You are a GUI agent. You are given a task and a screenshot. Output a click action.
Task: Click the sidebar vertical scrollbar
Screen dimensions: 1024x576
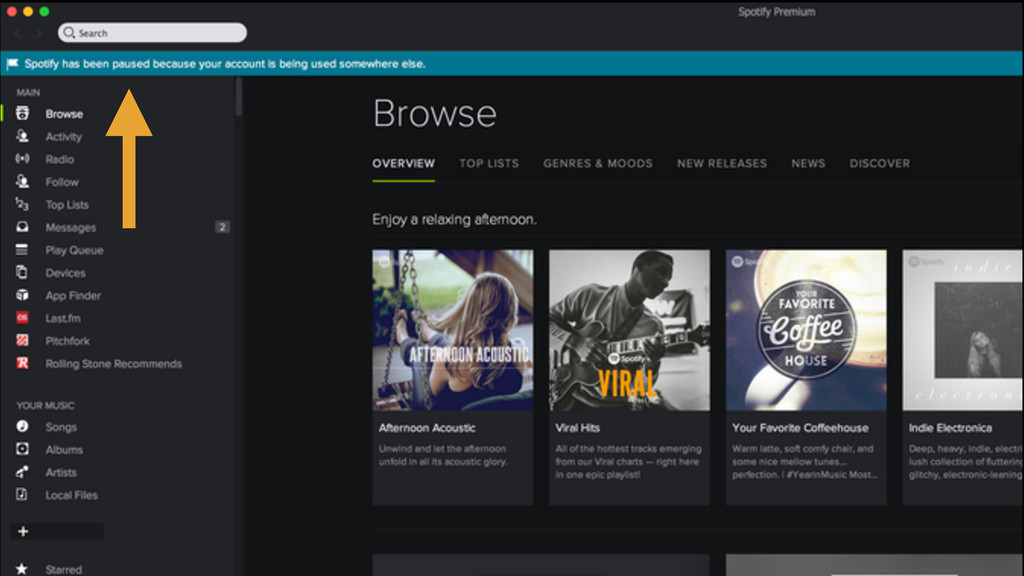click(x=239, y=97)
